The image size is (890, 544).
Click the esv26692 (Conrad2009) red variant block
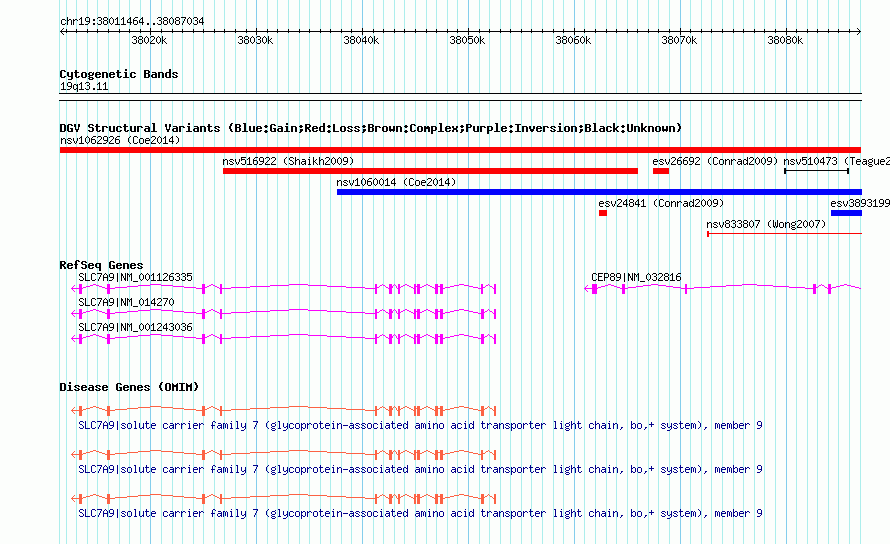tap(661, 171)
